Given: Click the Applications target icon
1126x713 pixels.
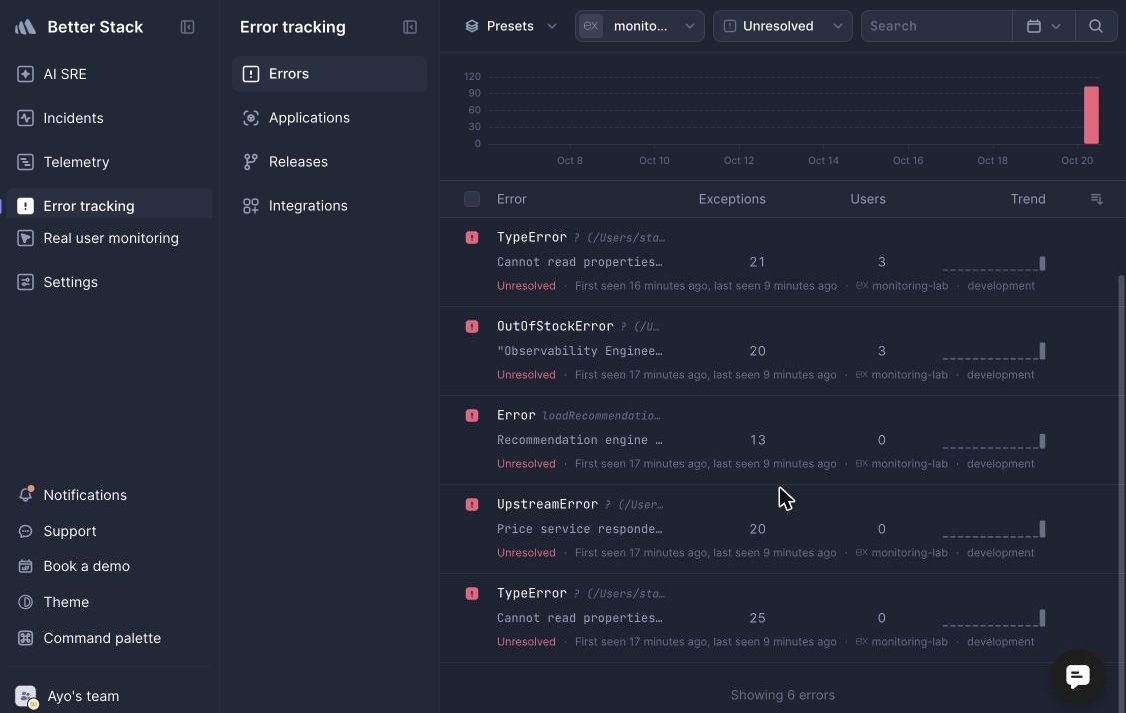Looking at the screenshot, I should 251,118.
